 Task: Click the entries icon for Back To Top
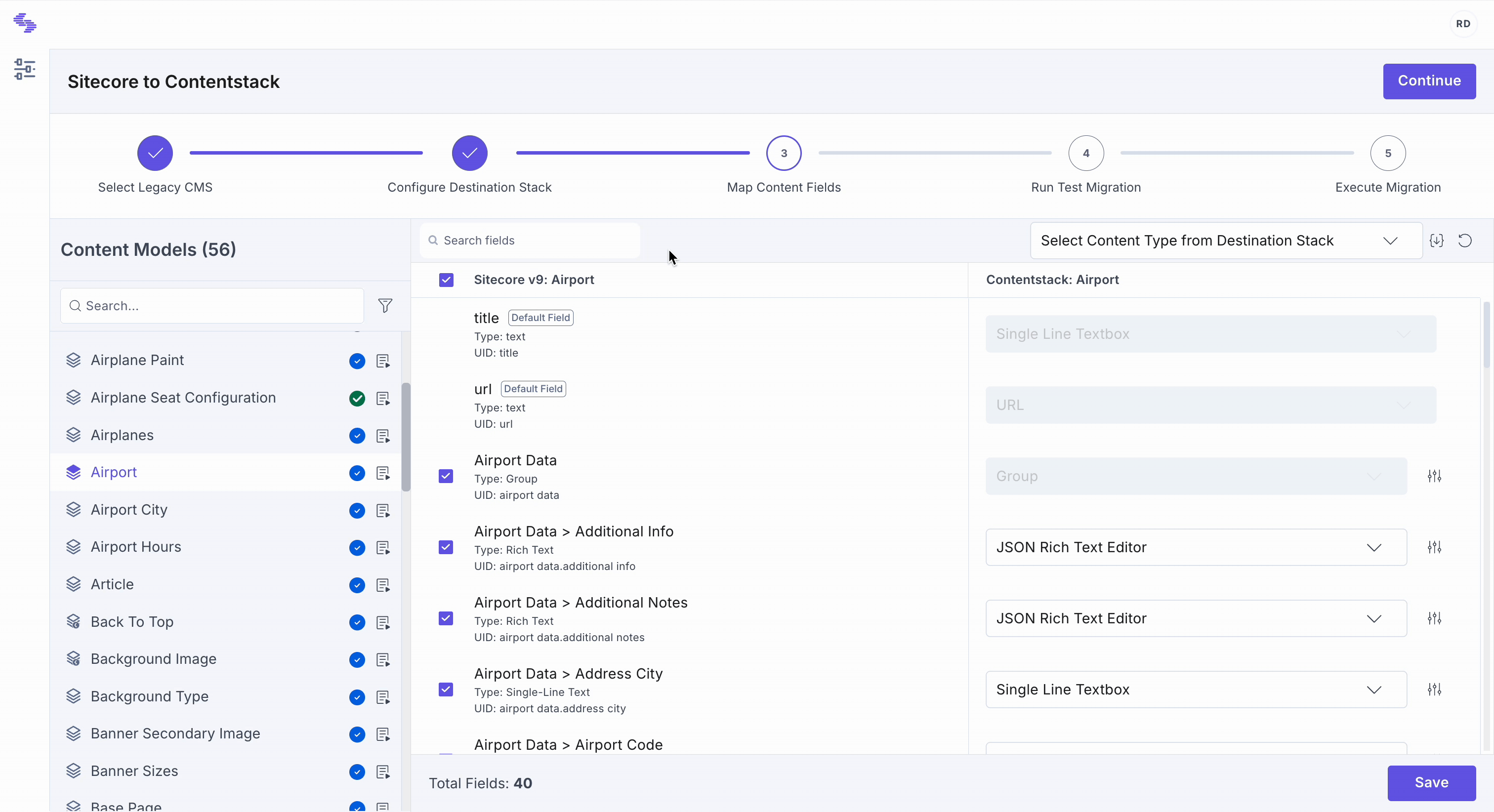click(x=383, y=622)
